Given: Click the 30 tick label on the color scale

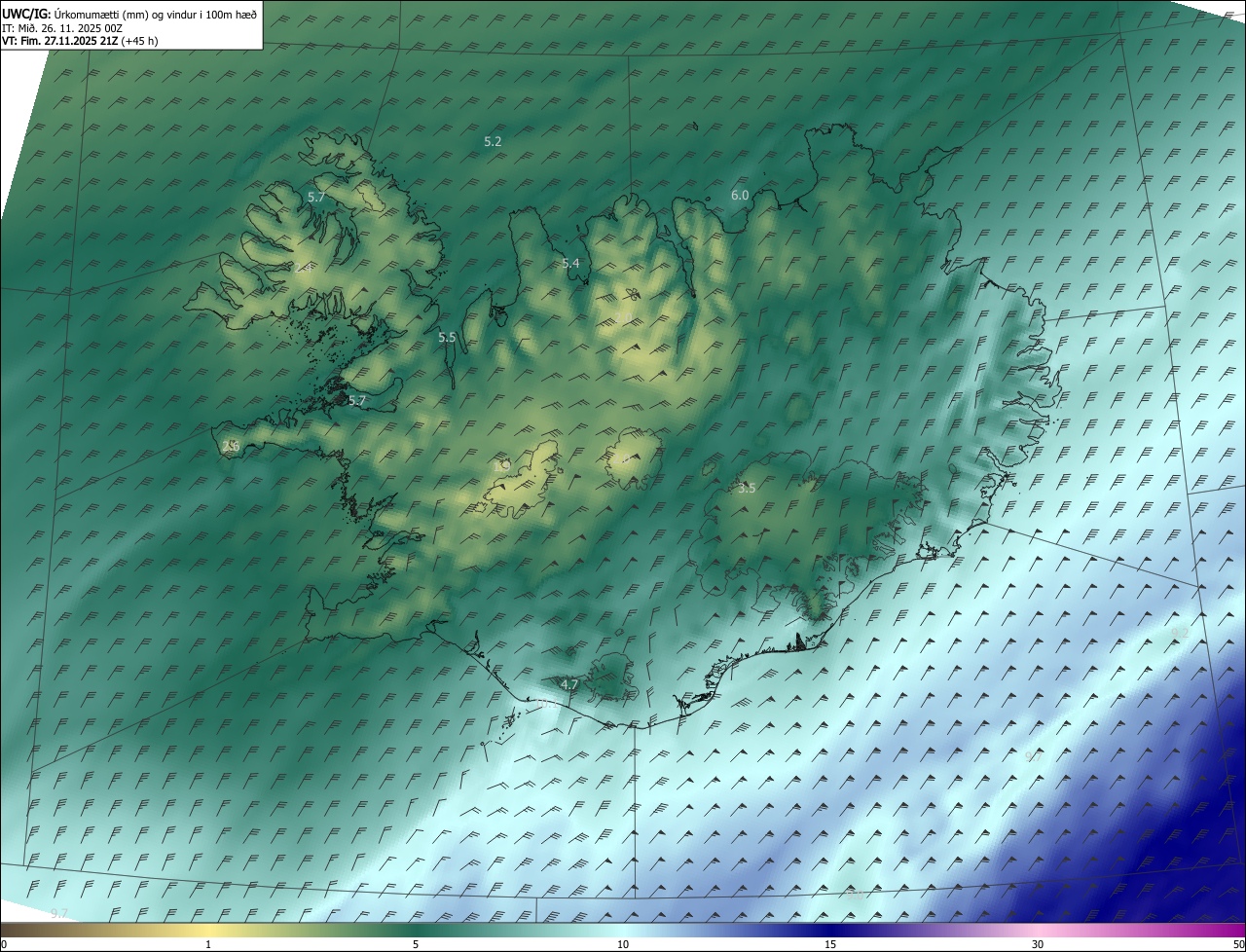Looking at the screenshot, I should (x=1038, y=944).
